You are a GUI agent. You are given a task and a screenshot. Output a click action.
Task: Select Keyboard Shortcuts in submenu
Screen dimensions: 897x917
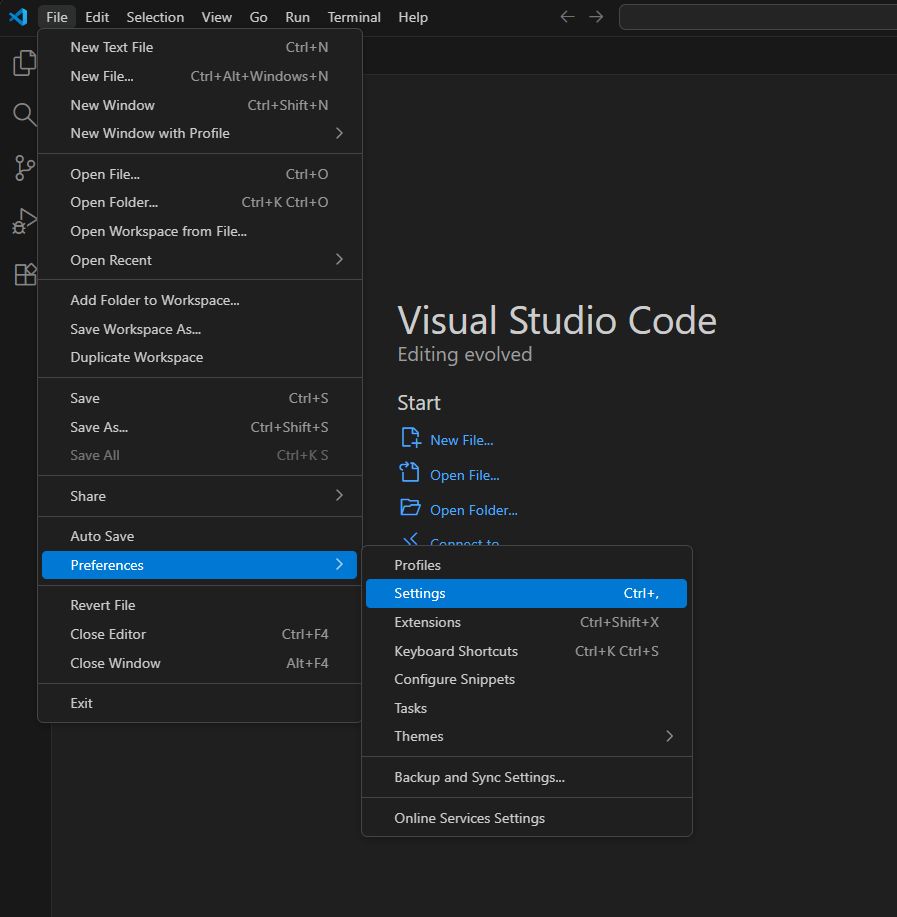tap(526, 651)
